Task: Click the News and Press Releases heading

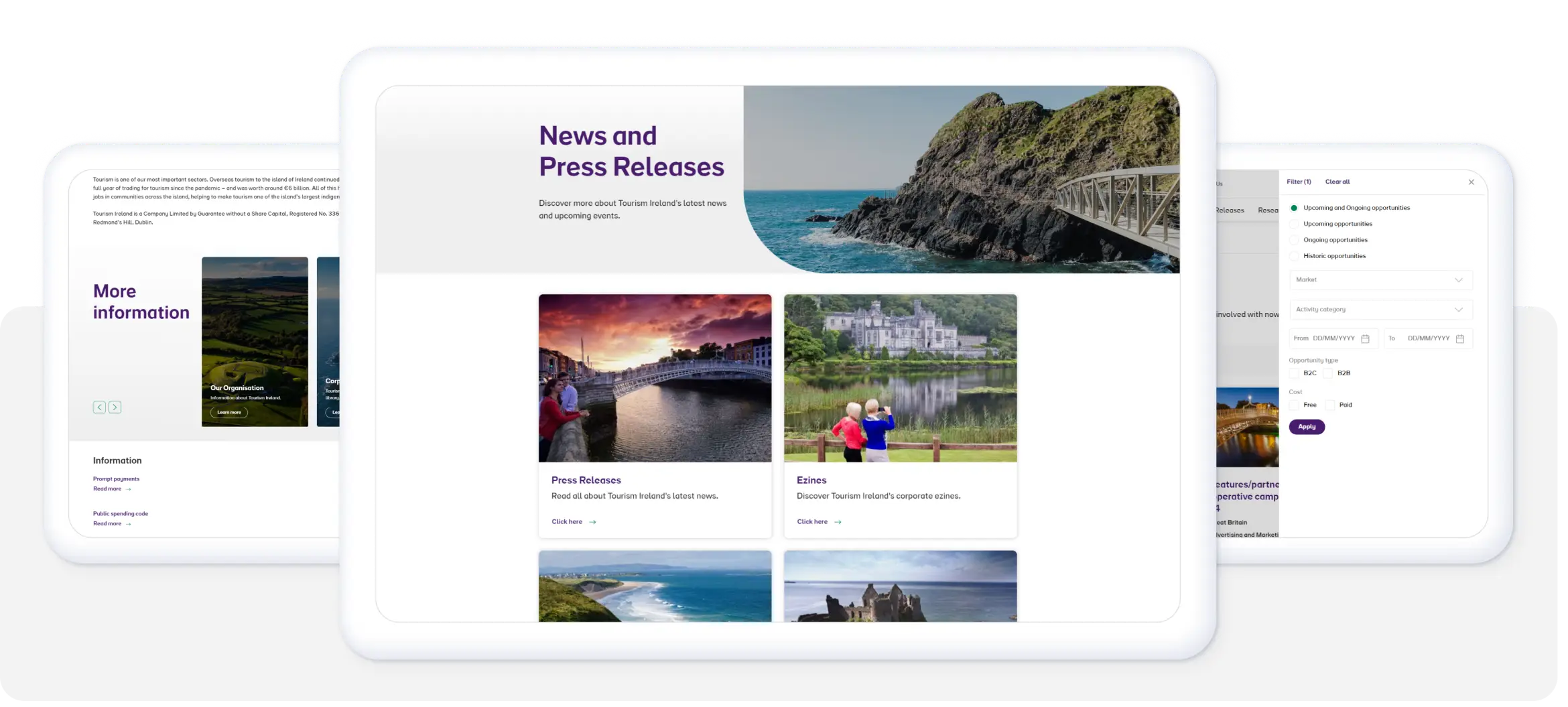Action: (631, 151)
